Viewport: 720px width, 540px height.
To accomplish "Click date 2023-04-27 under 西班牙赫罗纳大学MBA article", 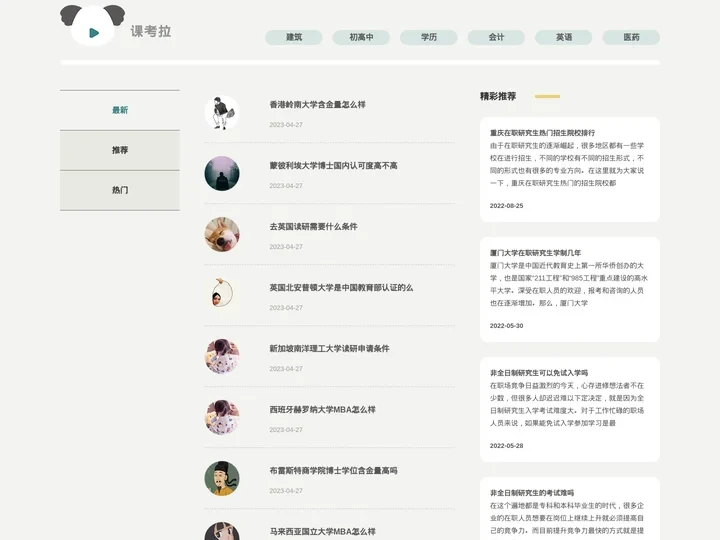I will click(286, 430).
